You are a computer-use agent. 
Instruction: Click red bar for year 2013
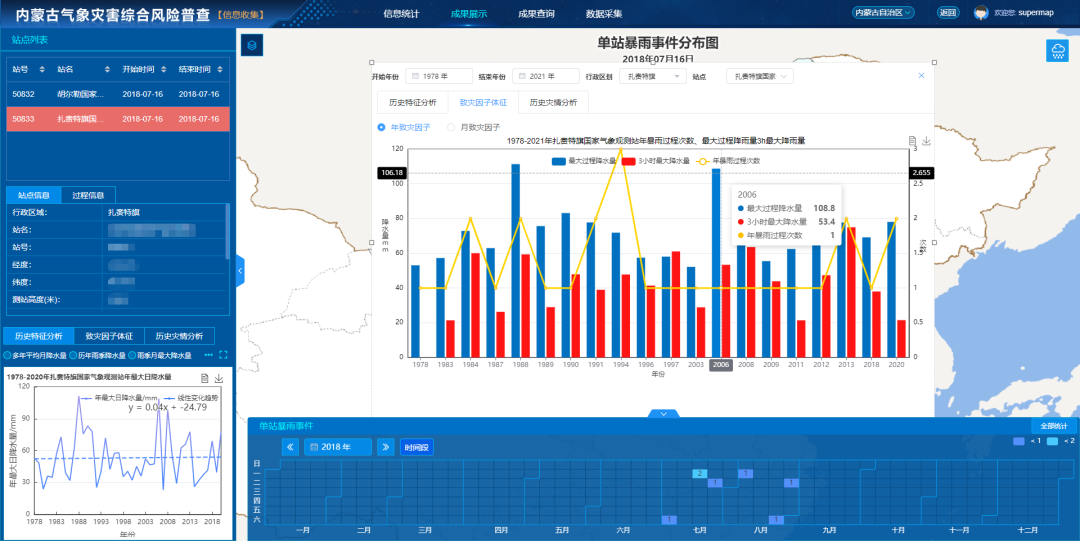coord(851,292)
